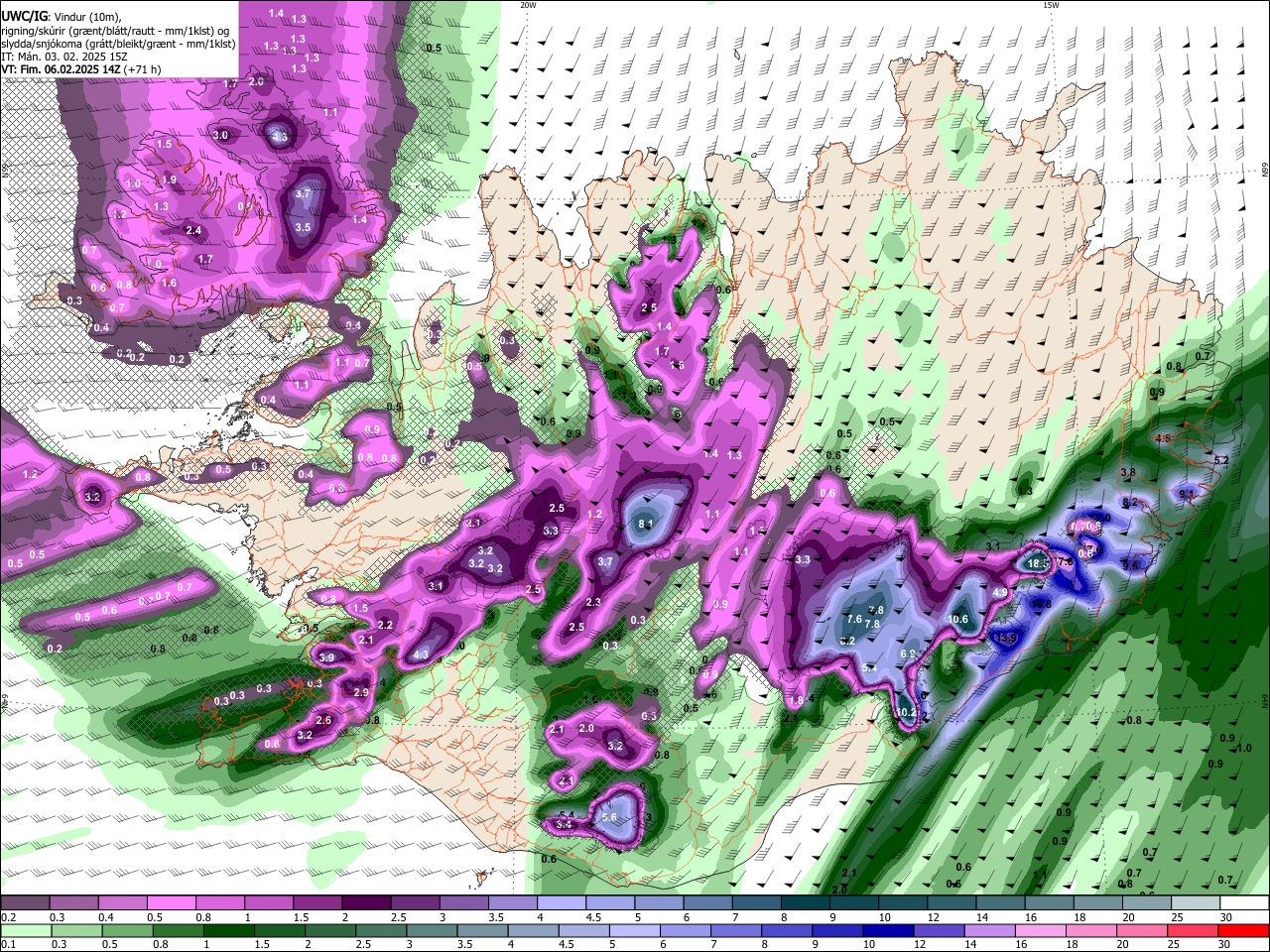
Task: Click the white swatch ending the snow legend
Action: 1243,903
